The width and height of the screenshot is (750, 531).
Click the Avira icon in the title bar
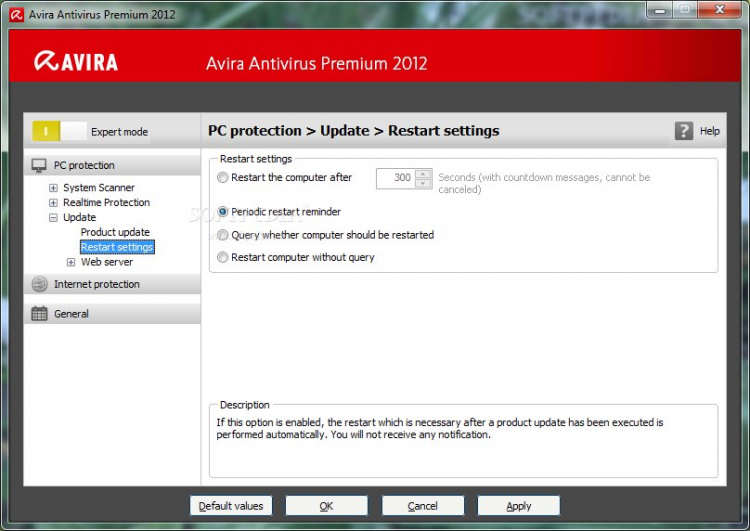tap(16, 15)
